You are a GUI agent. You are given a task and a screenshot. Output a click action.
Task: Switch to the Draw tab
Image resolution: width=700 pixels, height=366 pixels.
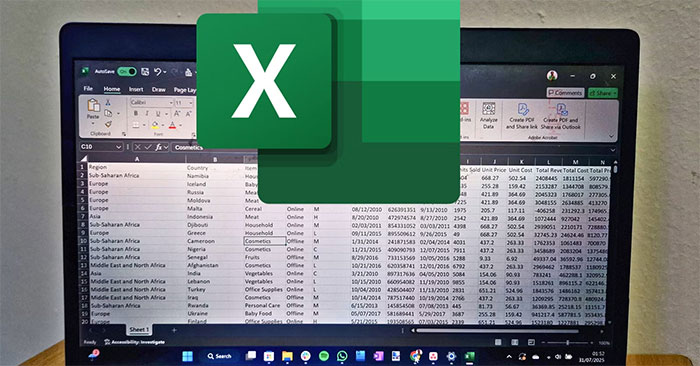pyautogui.click(x=158, y=89)
